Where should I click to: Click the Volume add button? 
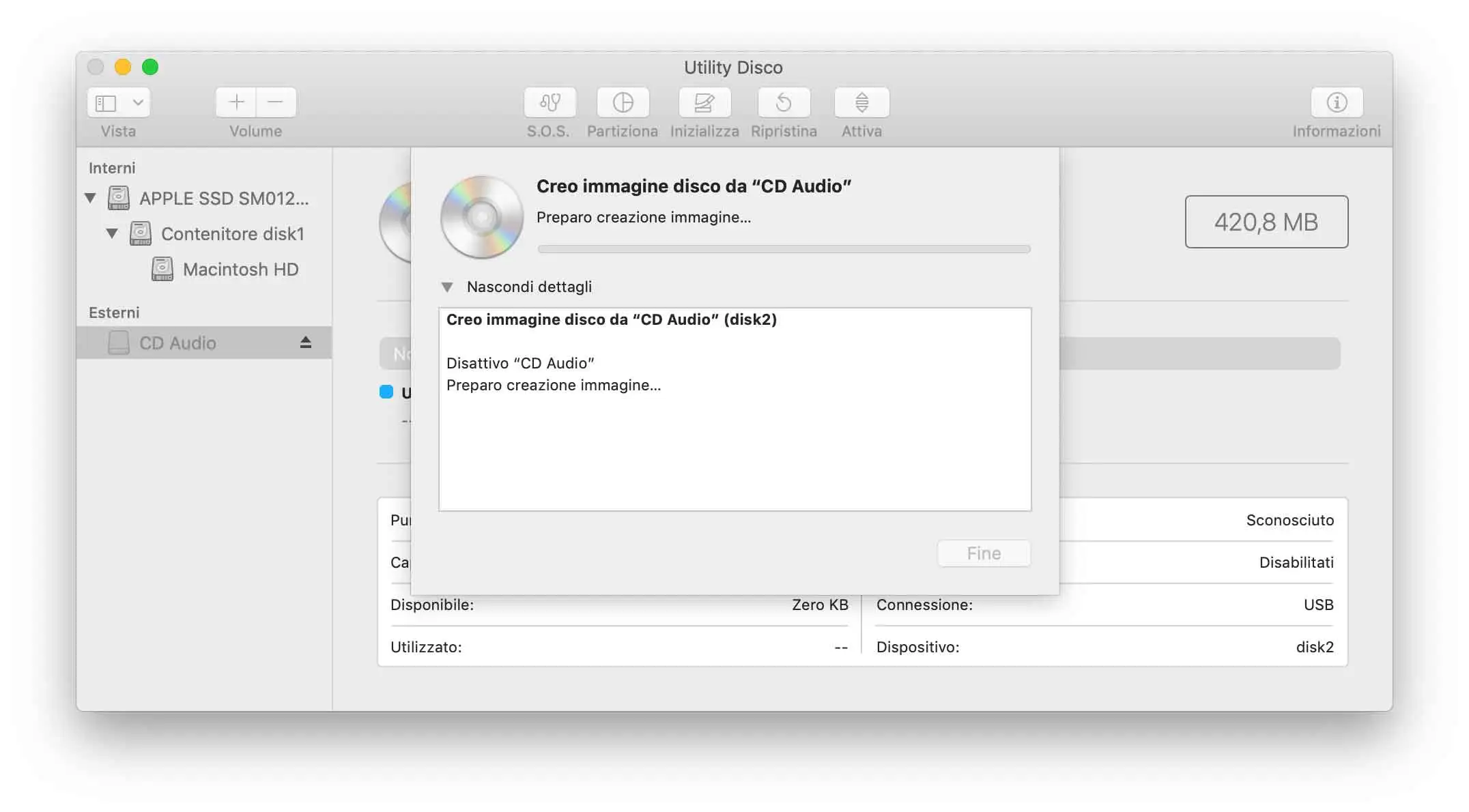click(x=235, y=102)
